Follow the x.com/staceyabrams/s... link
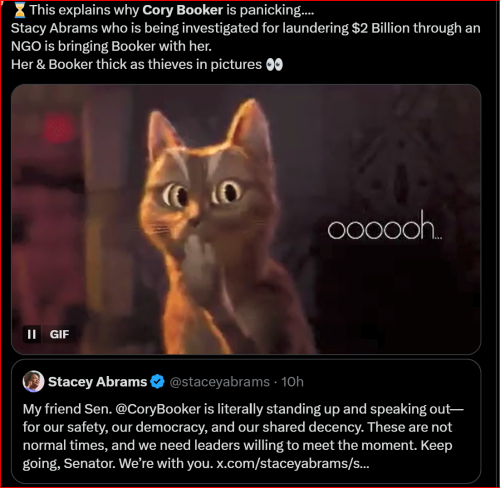 tap(293, 463)
